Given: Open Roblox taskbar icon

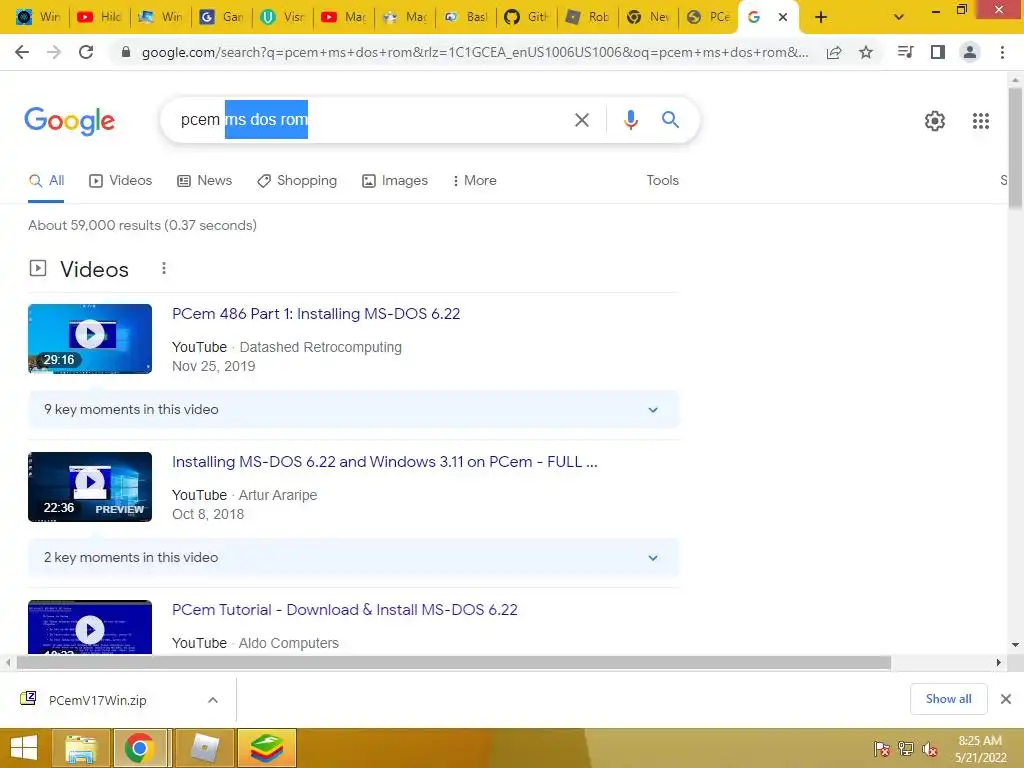Looking at the screenshot, I should tap(204, 748).
